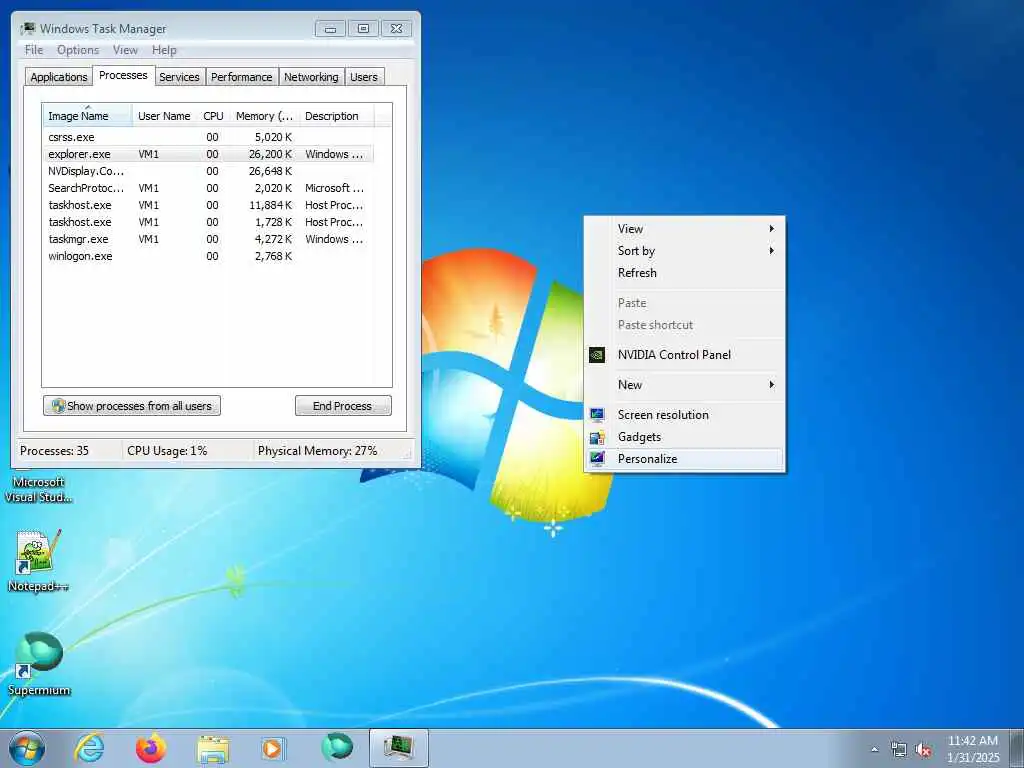This screenshot has height=768, width=1024.
Task: Choose Screen resolution entry
Action: pos(684,415)
